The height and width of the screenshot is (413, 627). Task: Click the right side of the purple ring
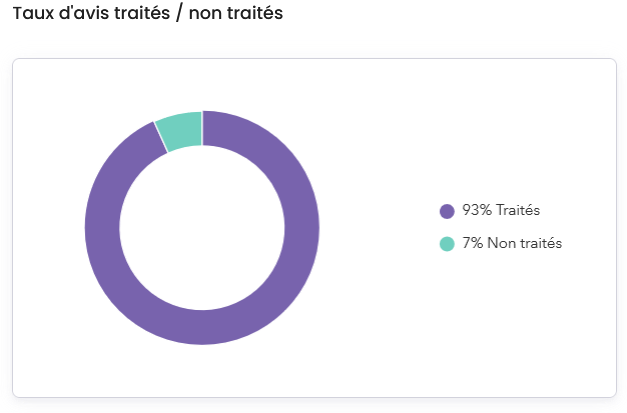[302, 228]
